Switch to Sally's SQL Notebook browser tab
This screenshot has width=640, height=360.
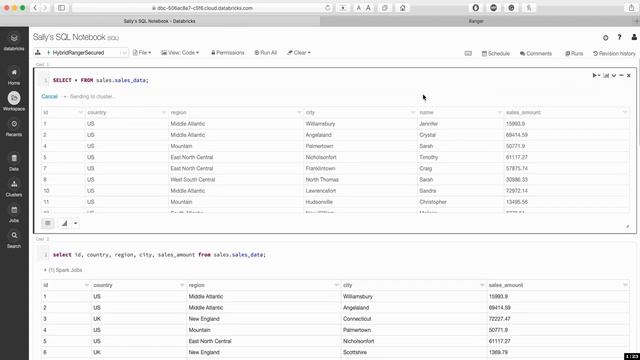click(160, 21)
